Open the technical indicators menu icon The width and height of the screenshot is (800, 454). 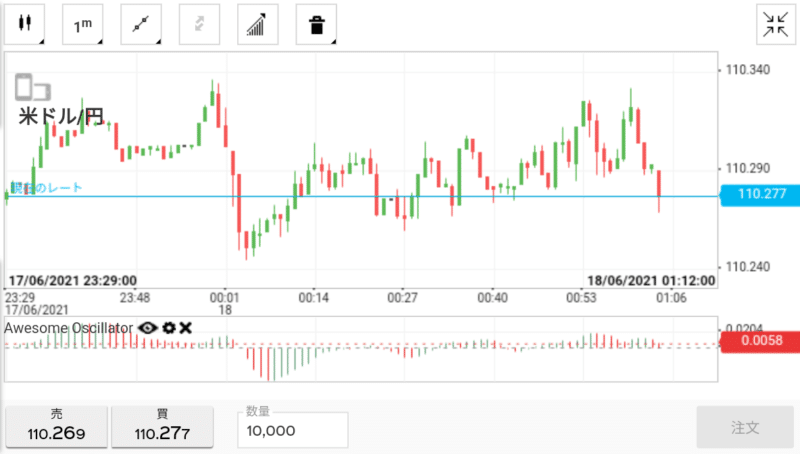[x=258, y=24]
